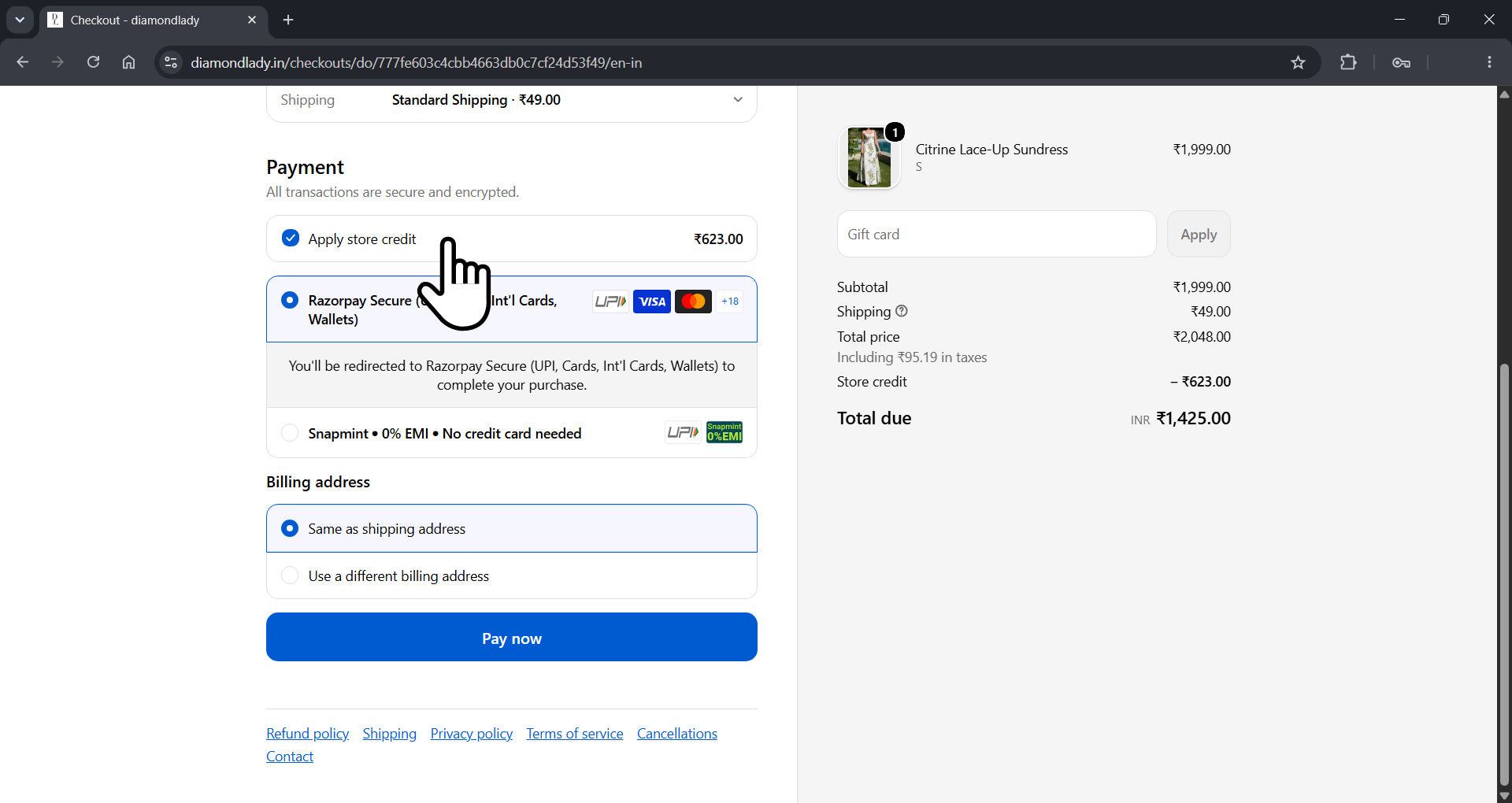
Task: Open the Chrome three-dot menu
Action: 1489,62
